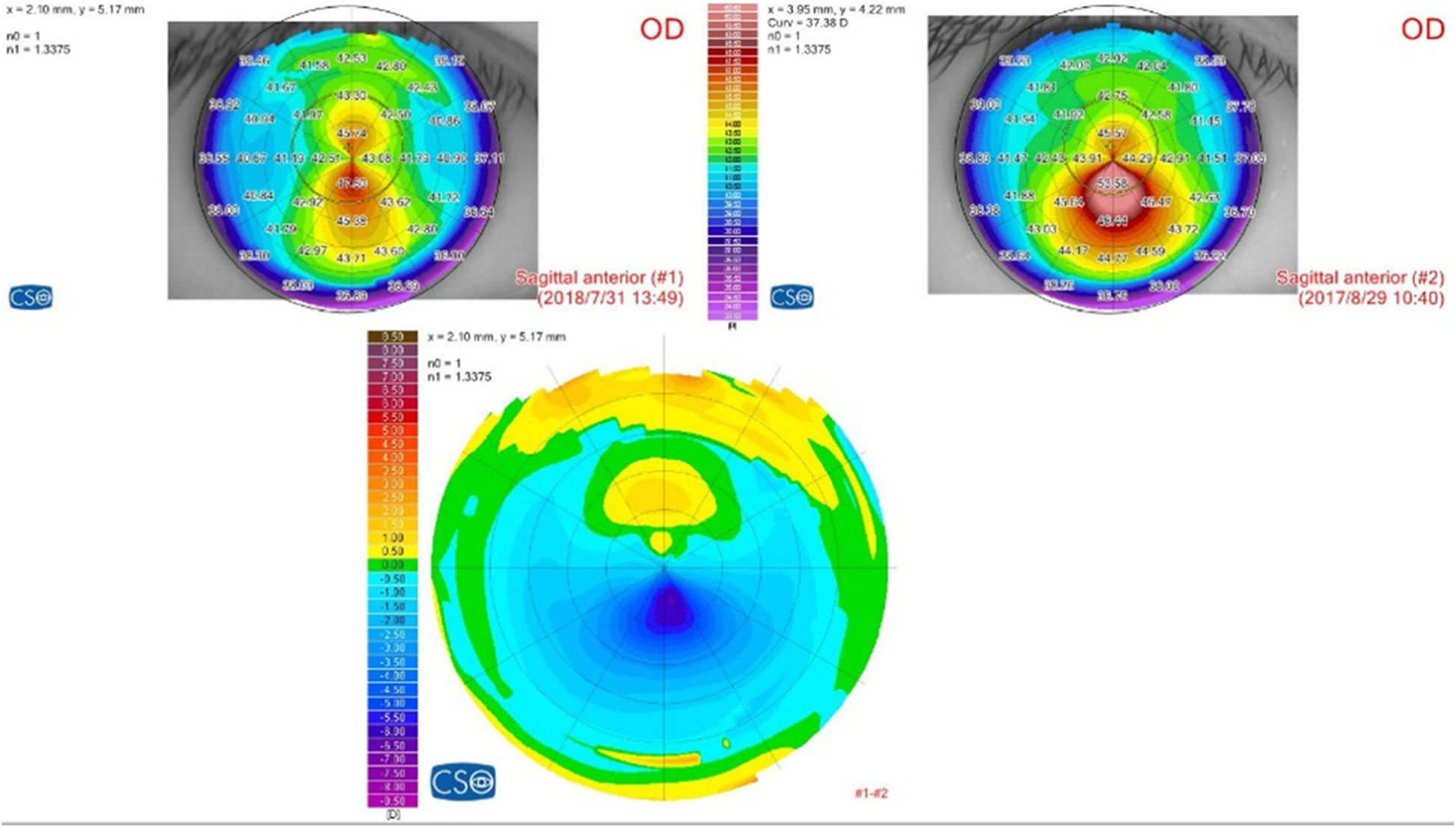Click the 43.03 value on map #2
This screenshot has width=1456, height=828.
[x=1041, y=228]
